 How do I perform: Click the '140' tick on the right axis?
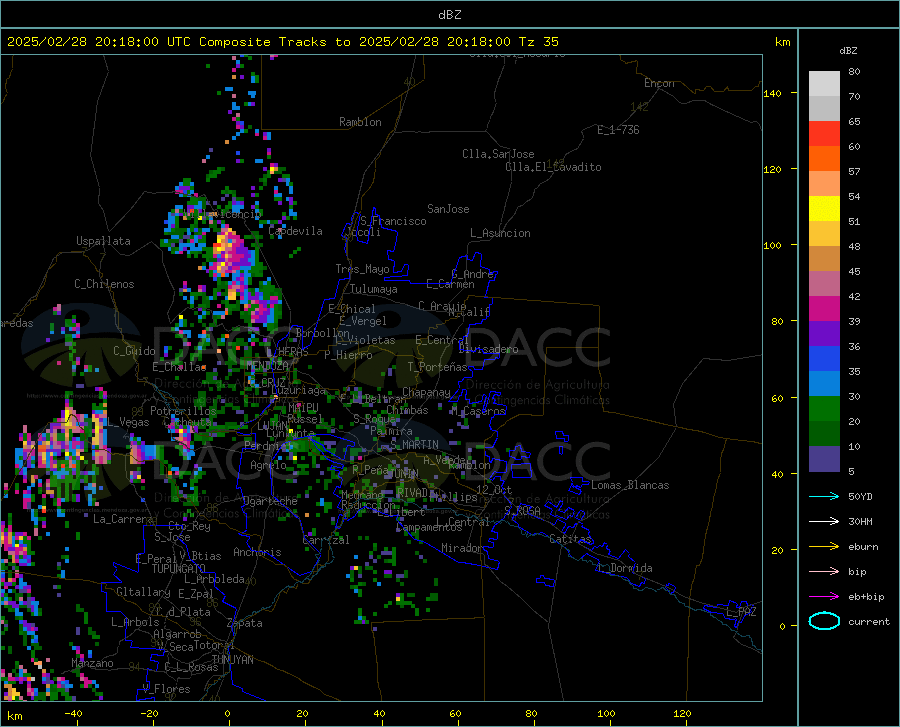click(x=772, y=93)
